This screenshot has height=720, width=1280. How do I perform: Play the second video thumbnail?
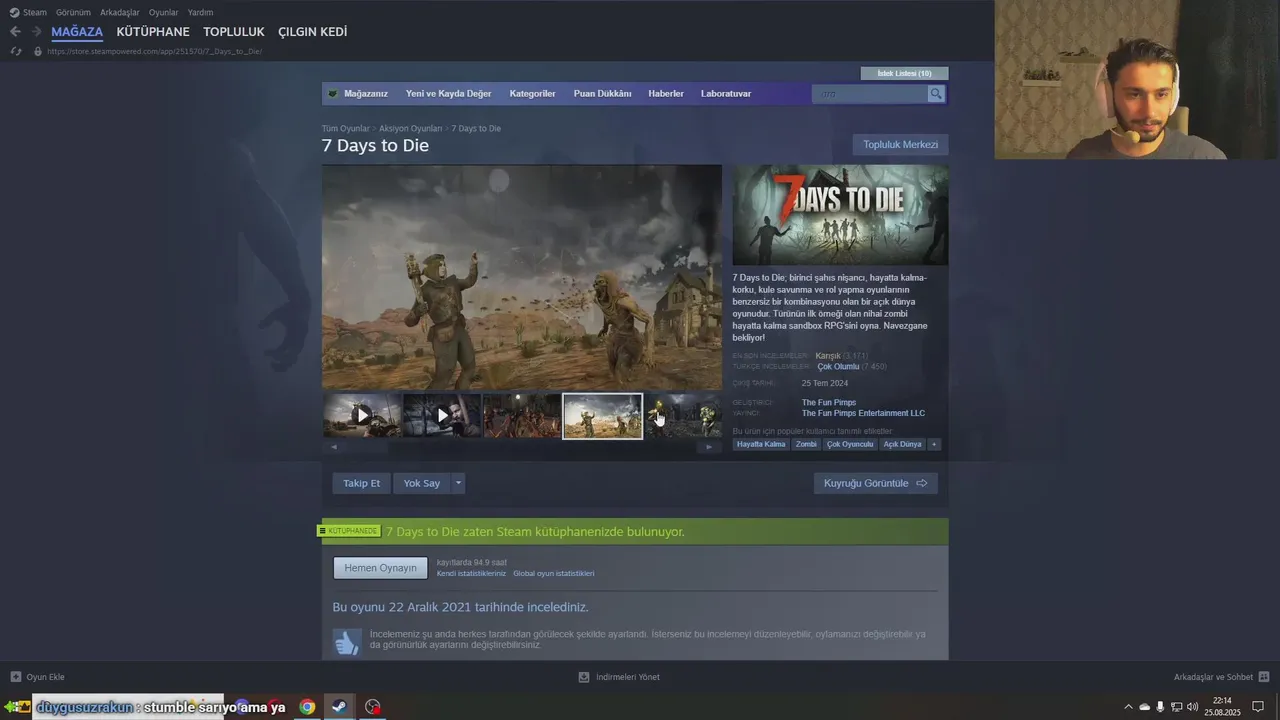pyautogui.click(x=442, y=415)
